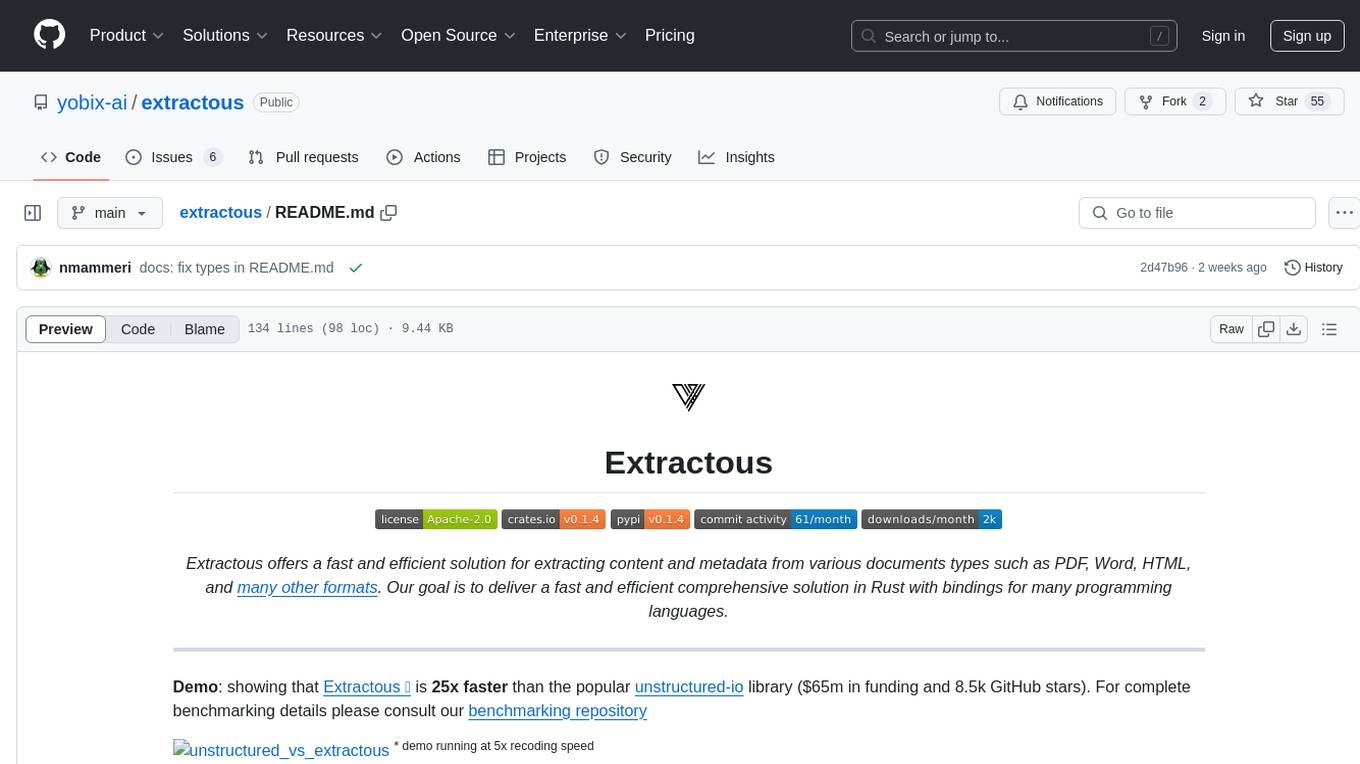Click the star count 55
1360x764 pixels.
tap(1318, 102)
